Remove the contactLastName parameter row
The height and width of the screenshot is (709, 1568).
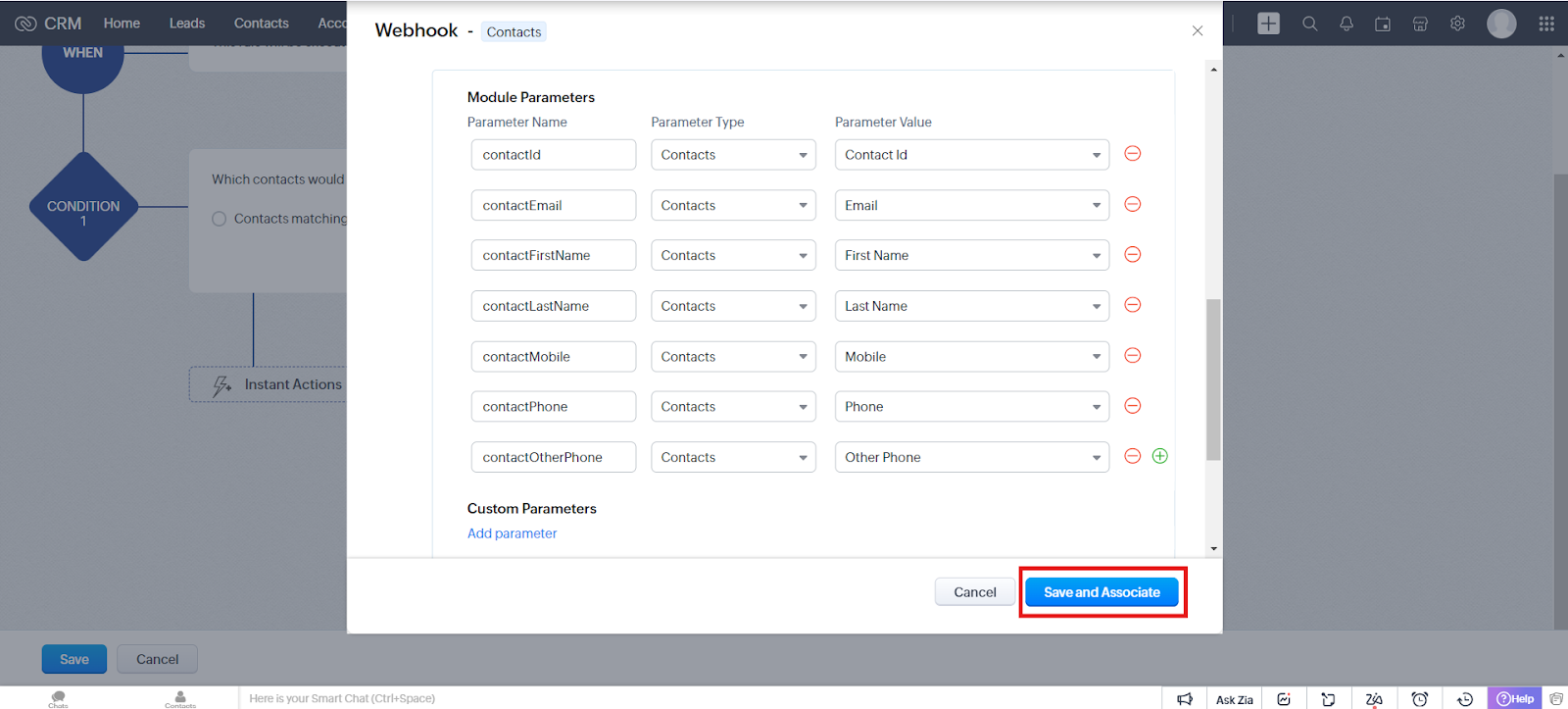[1132, 305]
